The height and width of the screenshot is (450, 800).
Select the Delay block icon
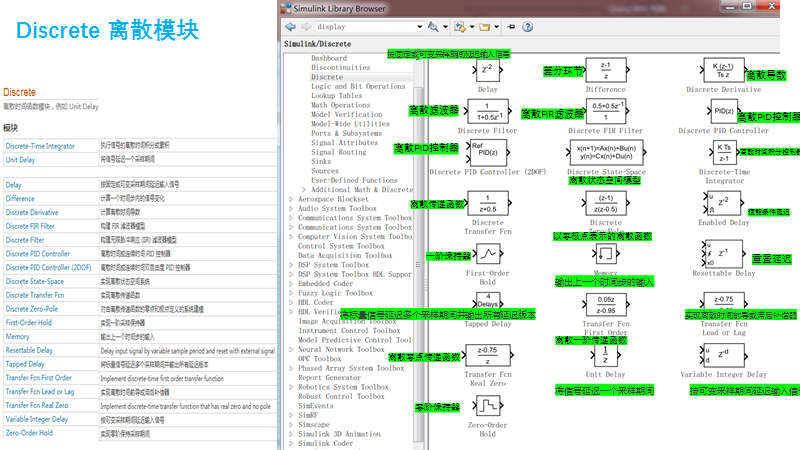(x=487, y=70)
